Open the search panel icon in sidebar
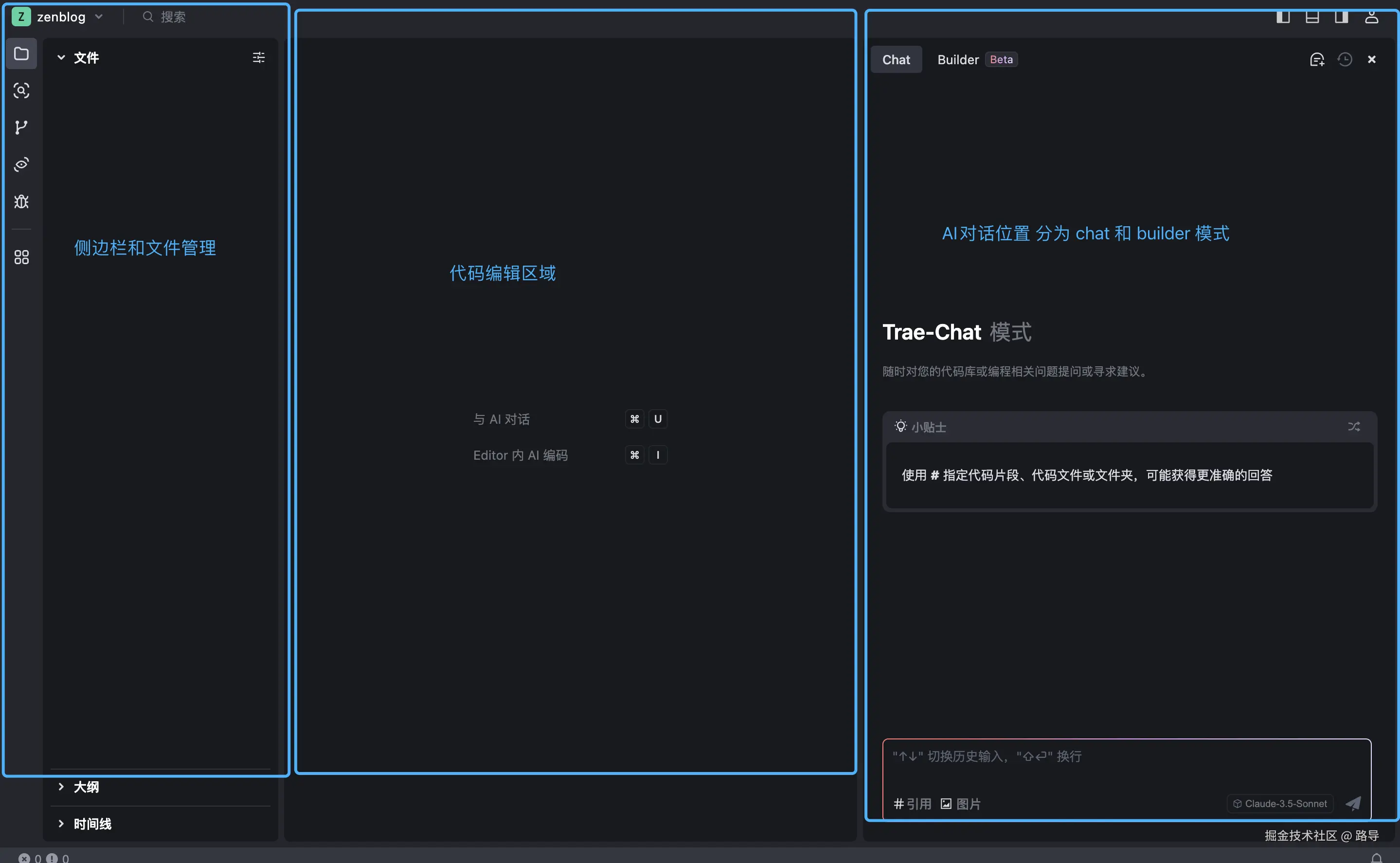Image resolution: width=1400 pixels, height=863 pixels. pyautogui.click(x=21, y=90)
